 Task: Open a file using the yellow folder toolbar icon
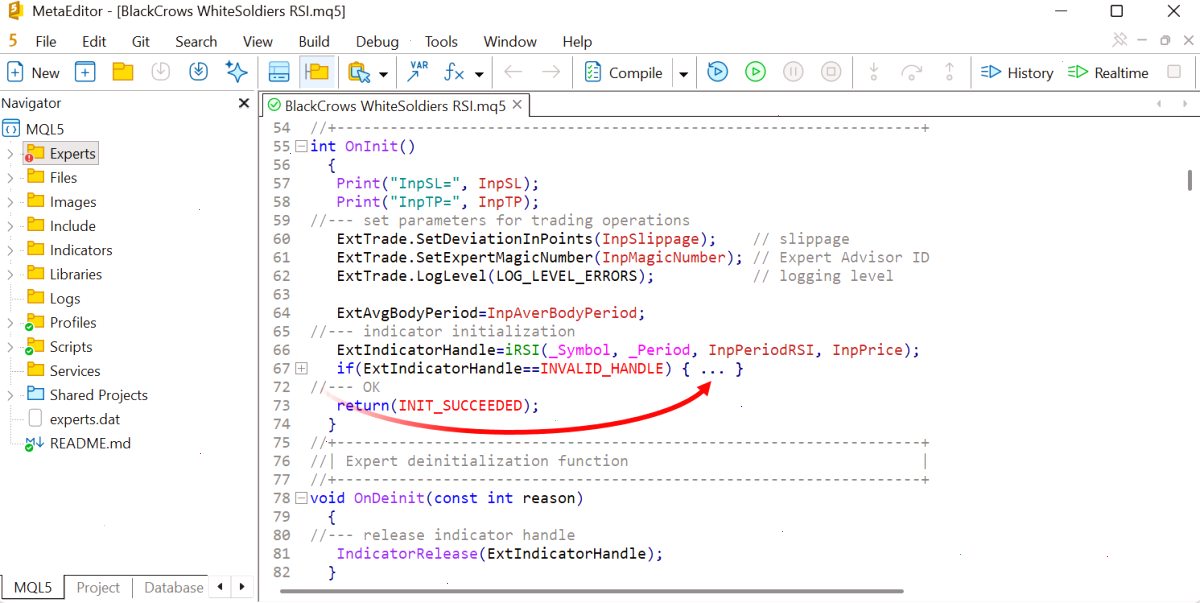click(x=123, y=72)
